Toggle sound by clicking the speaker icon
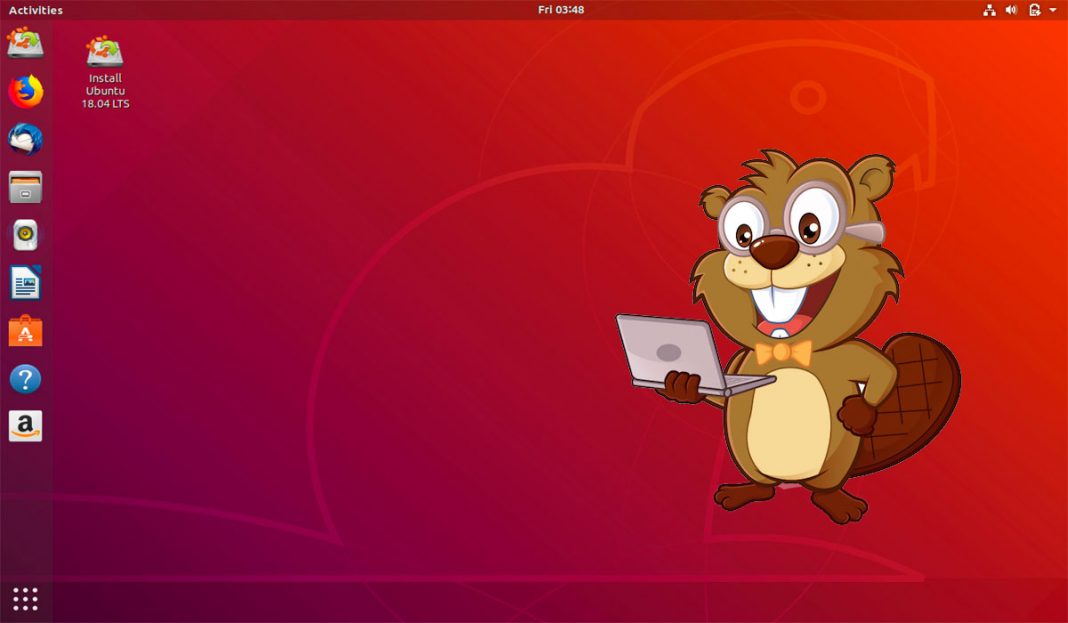This screenshot has width=1068, height=623. 1011,9
